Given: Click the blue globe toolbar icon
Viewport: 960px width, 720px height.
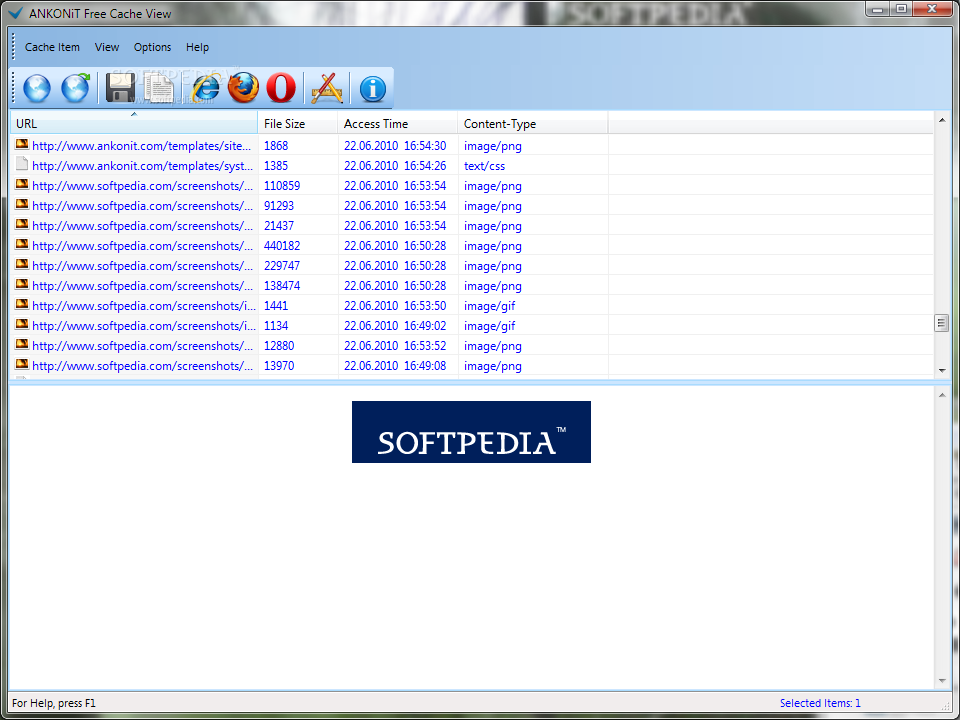Looking at the screenshot, I should 37,88.
